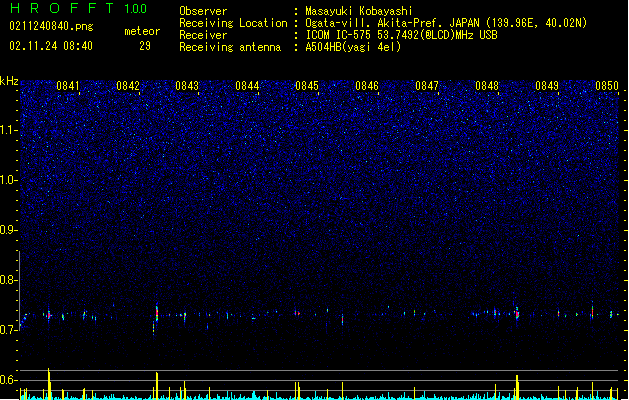Click the 0849 time marker

(x=547, y=86)
